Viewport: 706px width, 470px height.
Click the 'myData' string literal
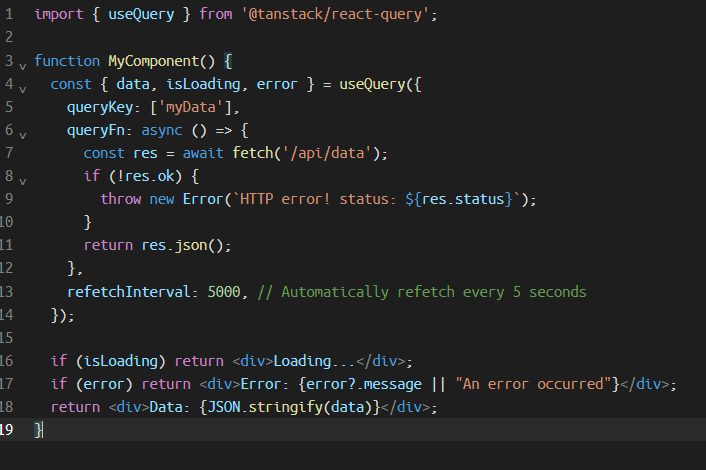point(191,107)
